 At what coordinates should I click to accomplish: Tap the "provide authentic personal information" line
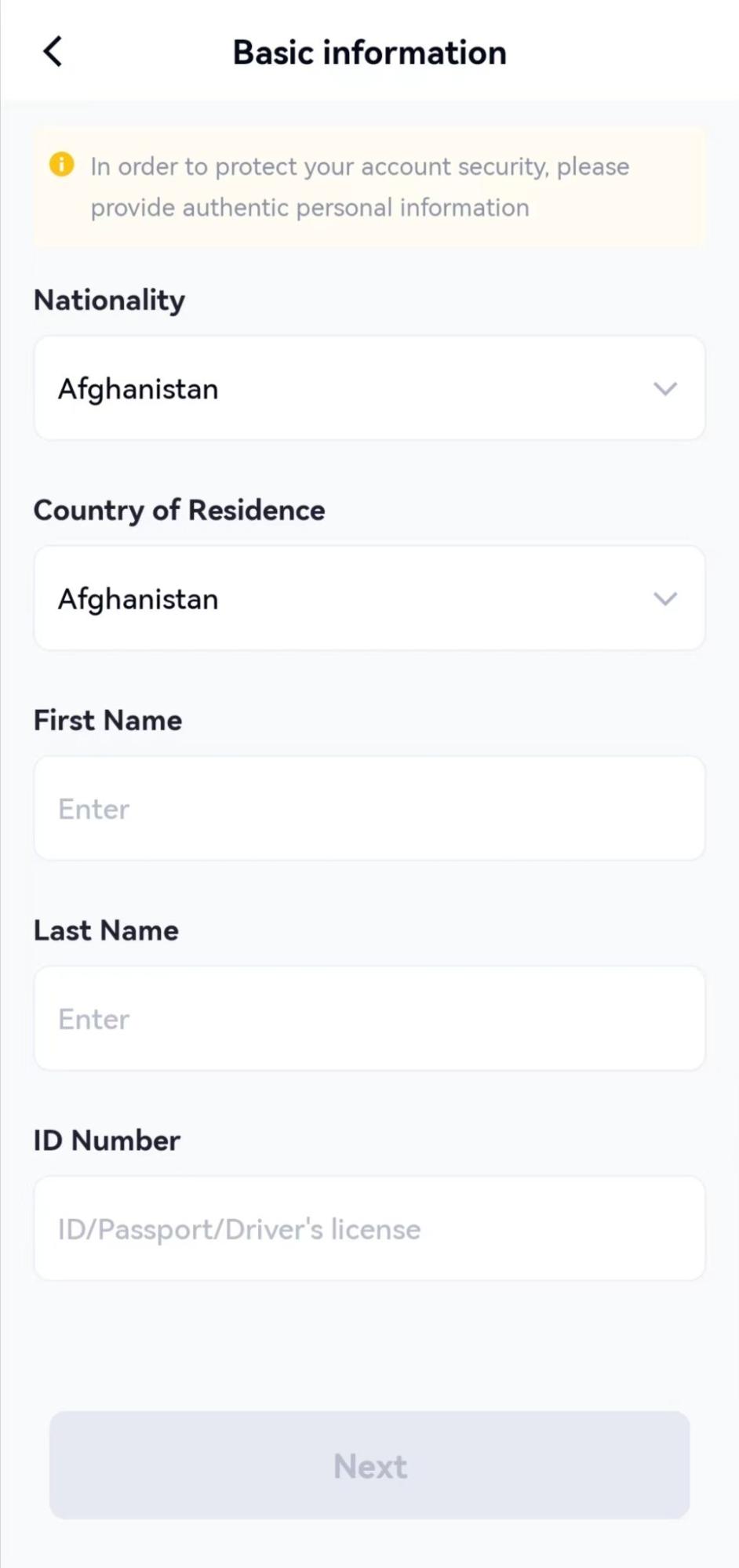[x=310, y=208]
